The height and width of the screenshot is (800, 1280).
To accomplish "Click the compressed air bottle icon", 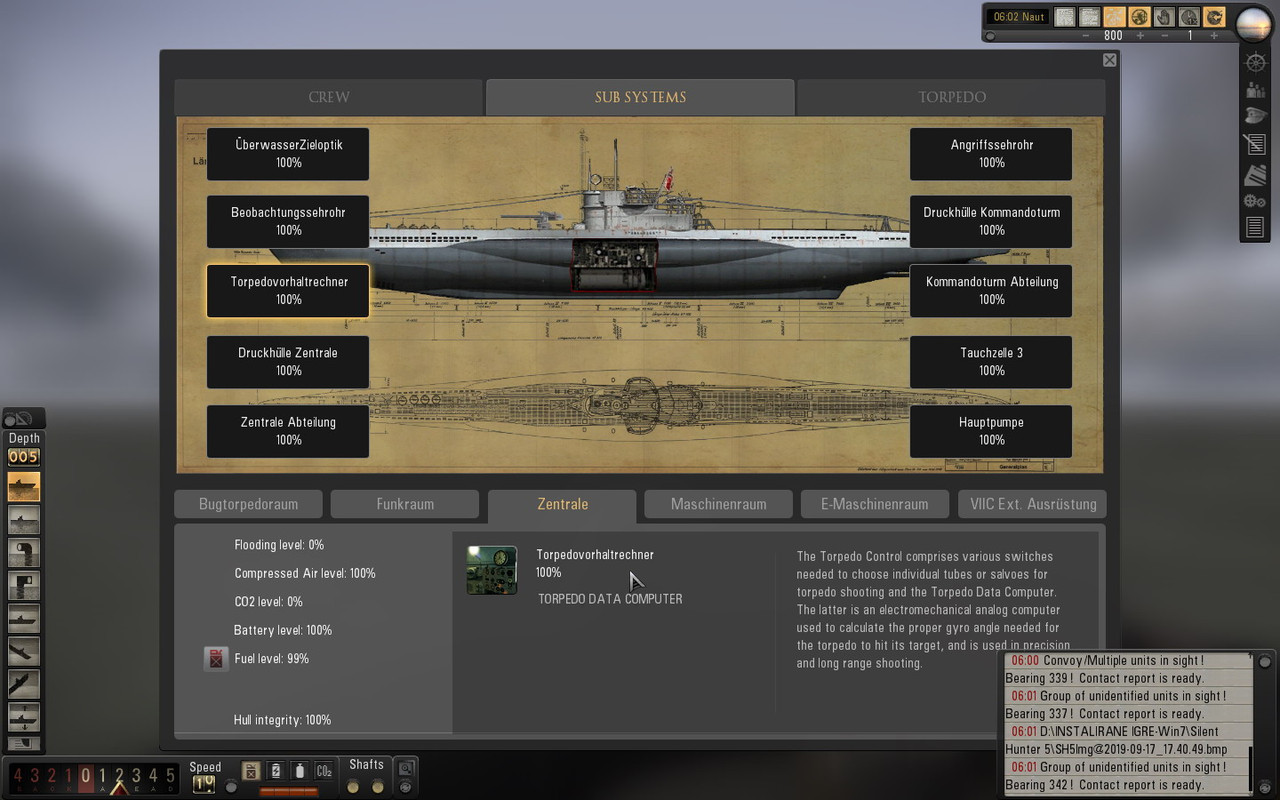I will point(300,771).
